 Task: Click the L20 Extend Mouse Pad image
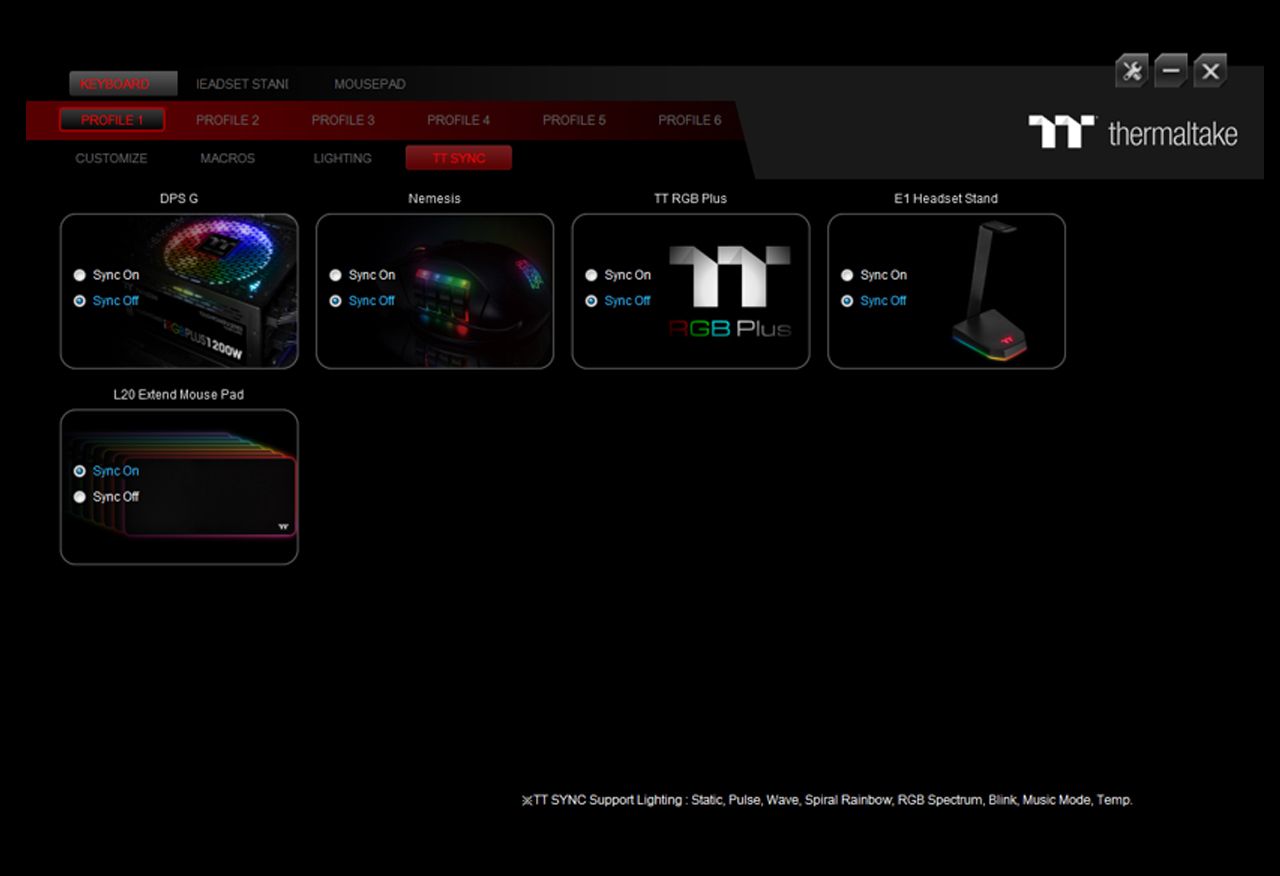coord(180,487)
